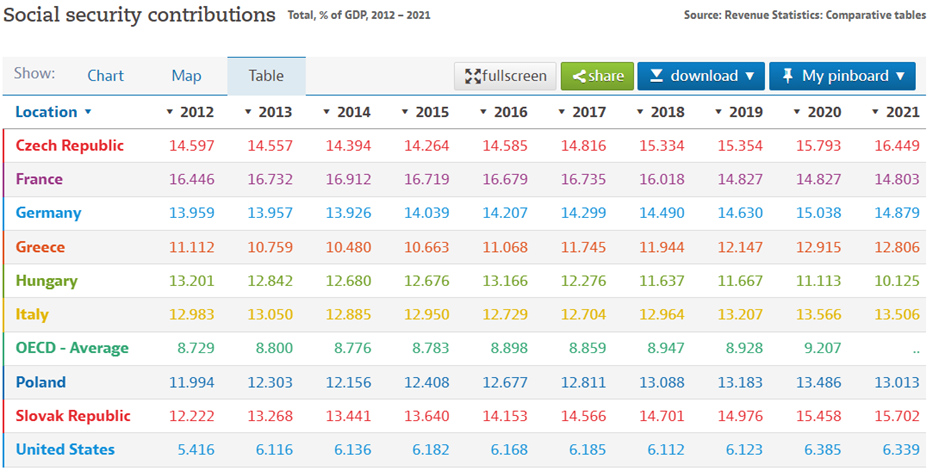This screenshot has height=471, width=945.
Task: Open the Location sort dropdown
Action: point(88,112)
